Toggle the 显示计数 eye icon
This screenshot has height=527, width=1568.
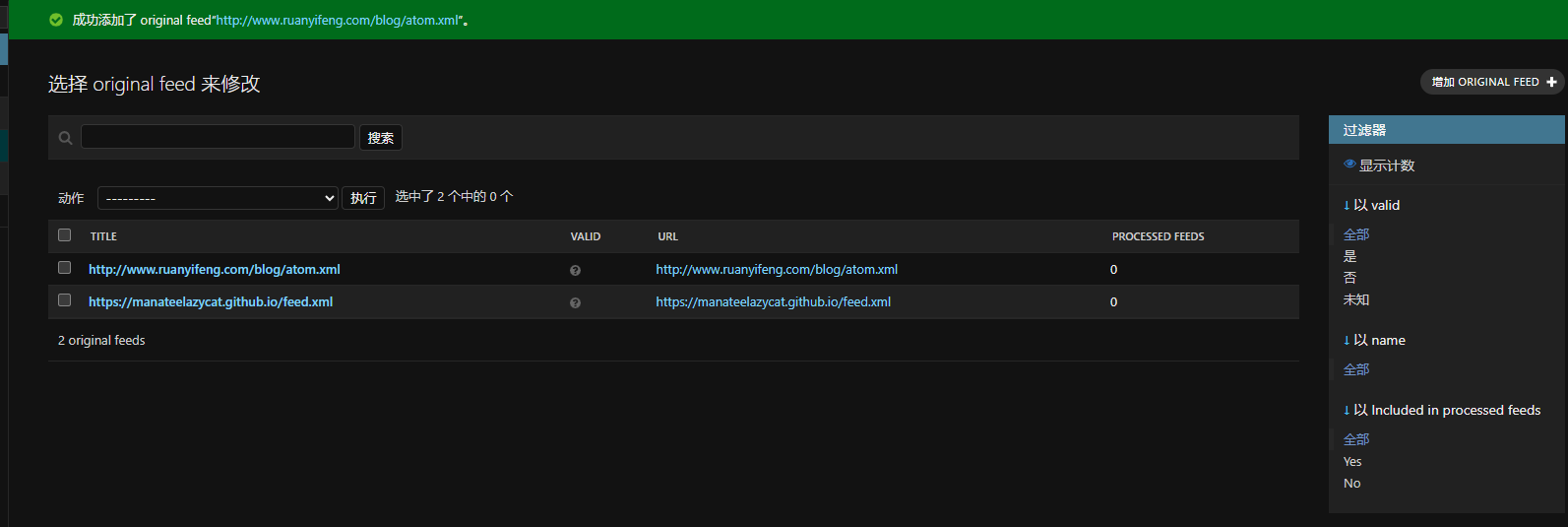[1349, 165]
